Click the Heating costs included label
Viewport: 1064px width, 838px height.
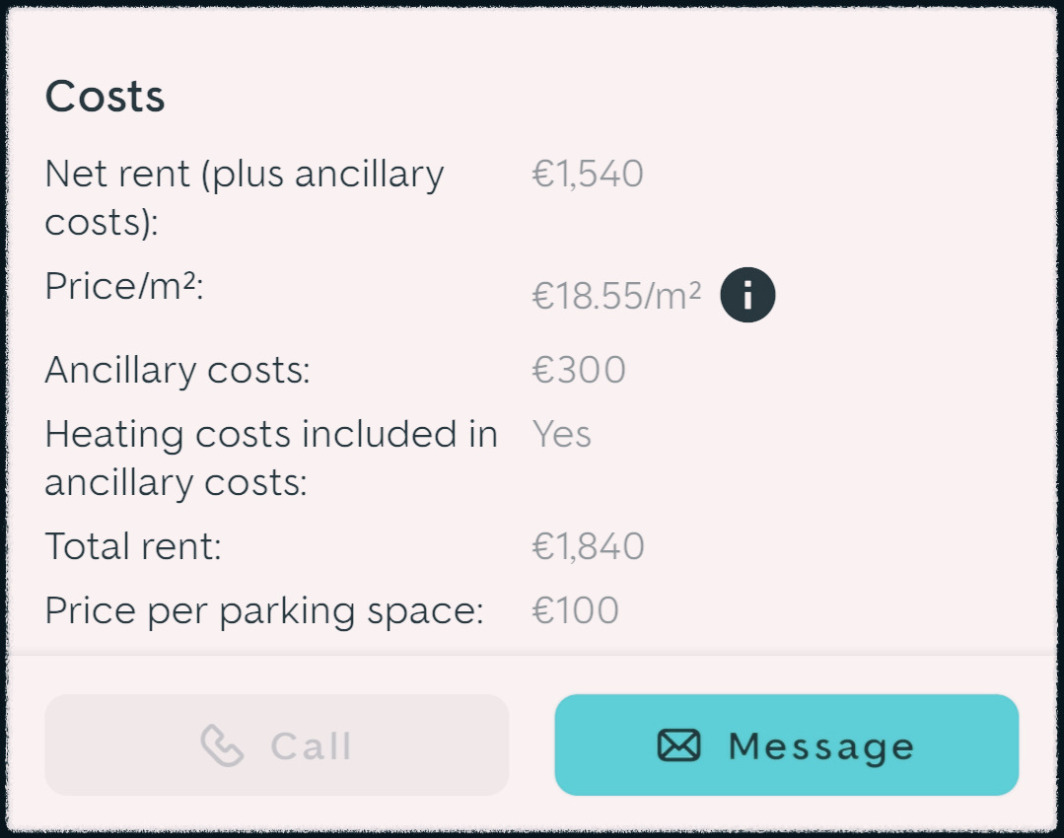click(271, 435)
